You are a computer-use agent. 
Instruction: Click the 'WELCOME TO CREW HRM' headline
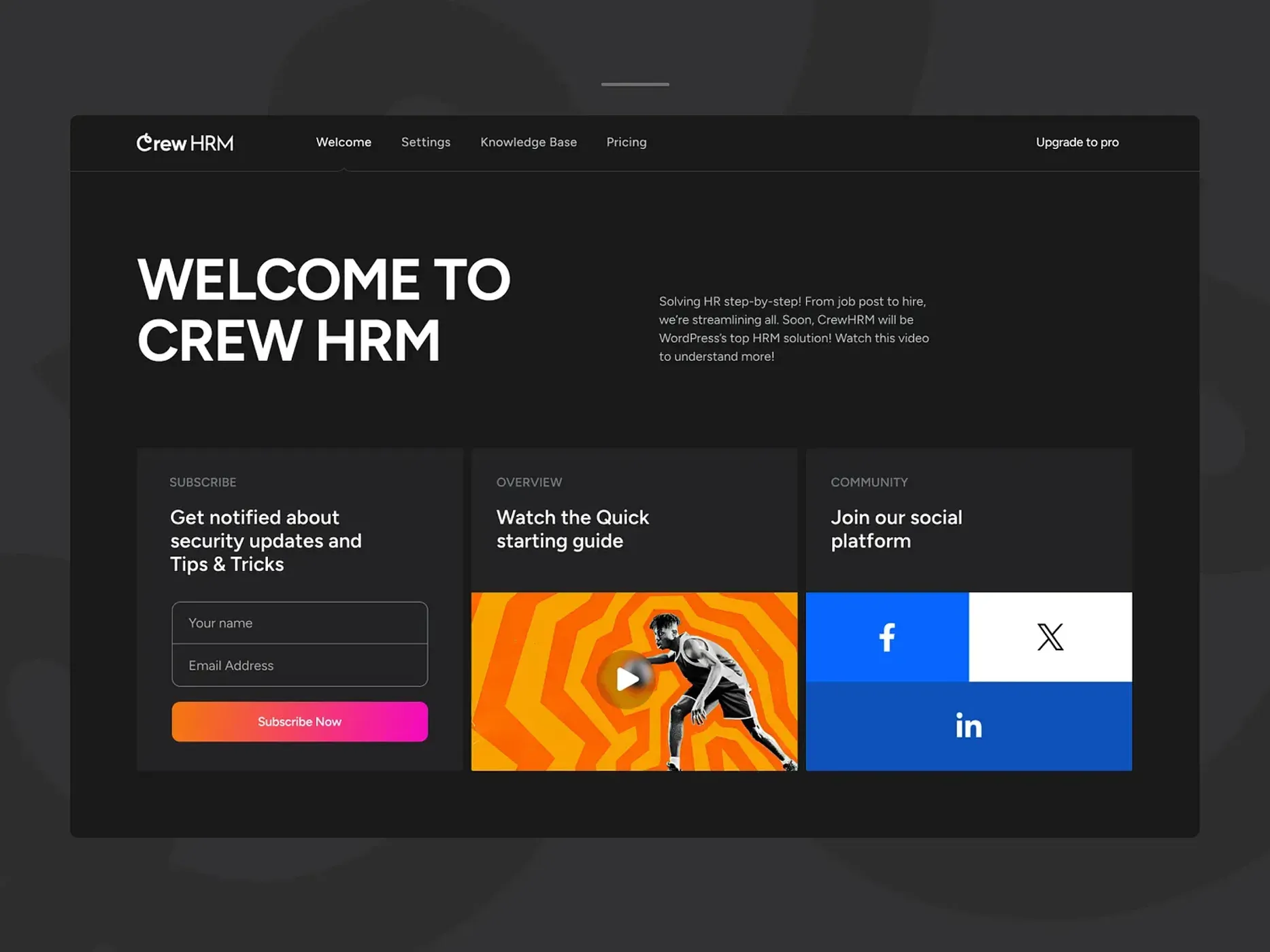coord(324,309)
